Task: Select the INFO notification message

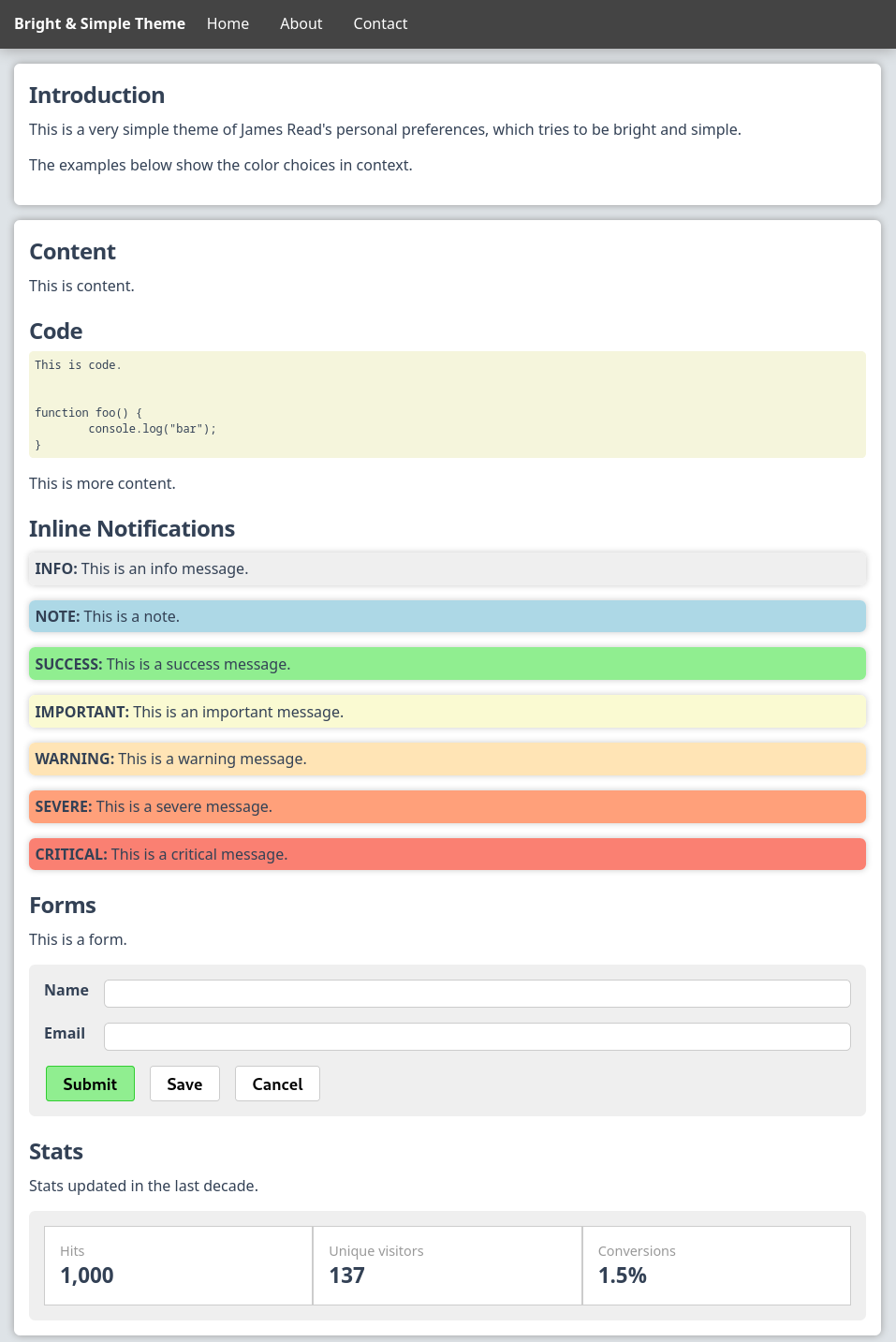Action: point(448,568)
